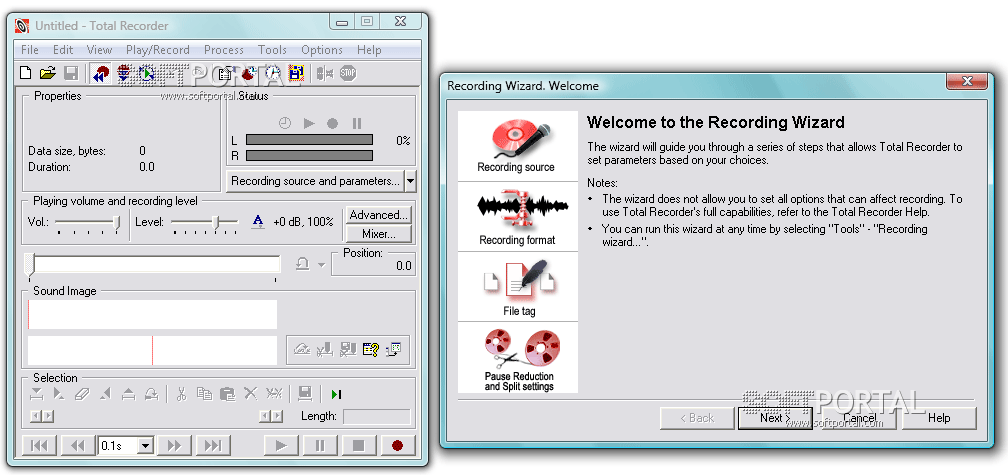Open the View menu
1008x475 pixels.
pyautogui.click(x=100, y=49)
